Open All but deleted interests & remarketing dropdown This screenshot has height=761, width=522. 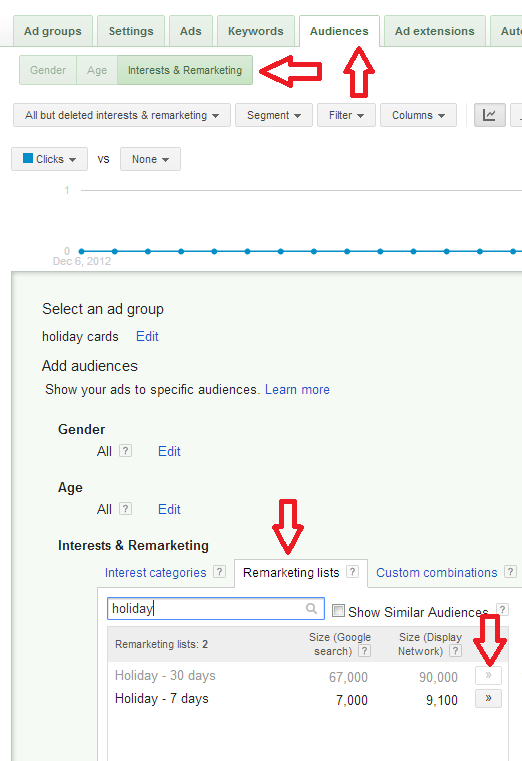click(122, 115)
